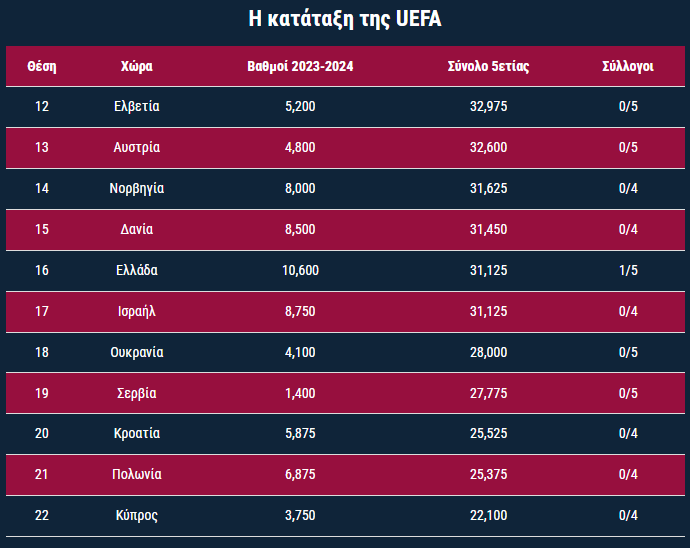Click the 32,975 five-year total

point(488,107)
